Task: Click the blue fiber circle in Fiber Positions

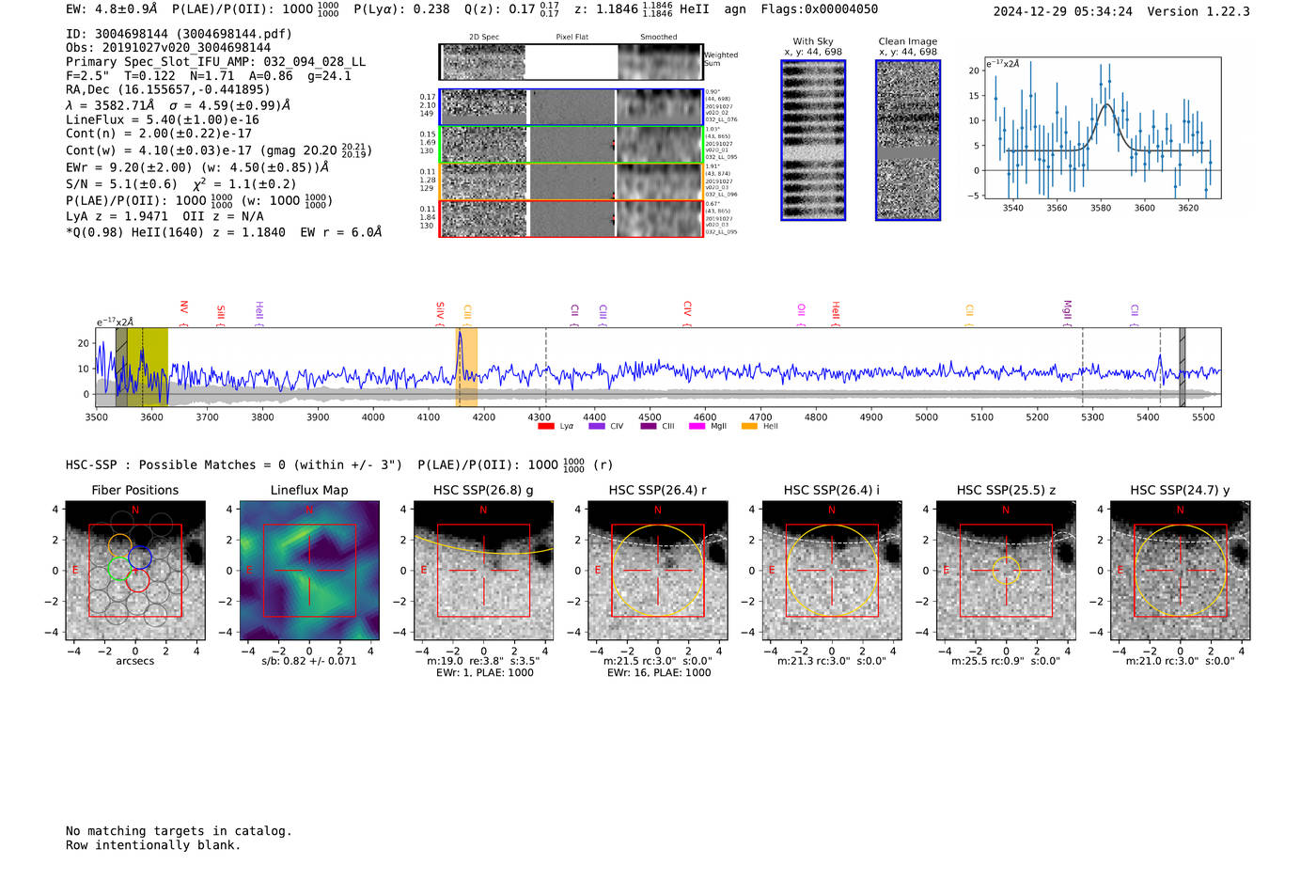Action: coord(140,558)
